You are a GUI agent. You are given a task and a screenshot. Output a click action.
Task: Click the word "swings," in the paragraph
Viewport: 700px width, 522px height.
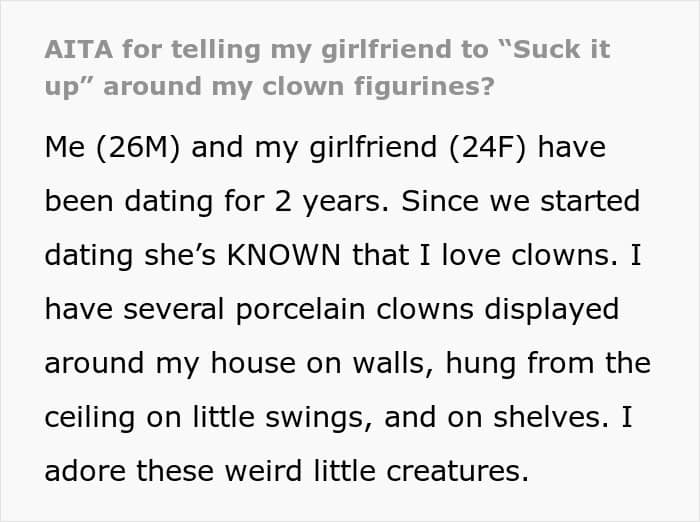pyautogui.click(x=319, y=418)
